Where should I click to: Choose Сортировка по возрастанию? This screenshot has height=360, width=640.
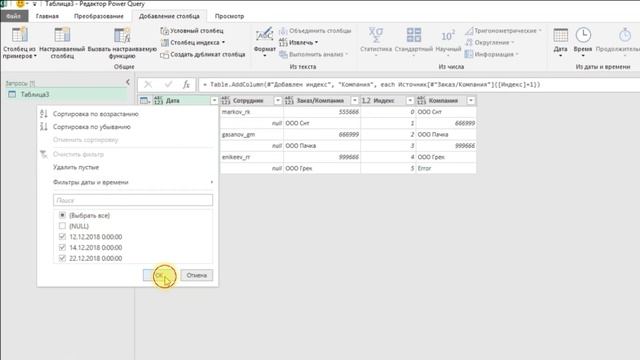pyautogui.click(x=96, y=114)
